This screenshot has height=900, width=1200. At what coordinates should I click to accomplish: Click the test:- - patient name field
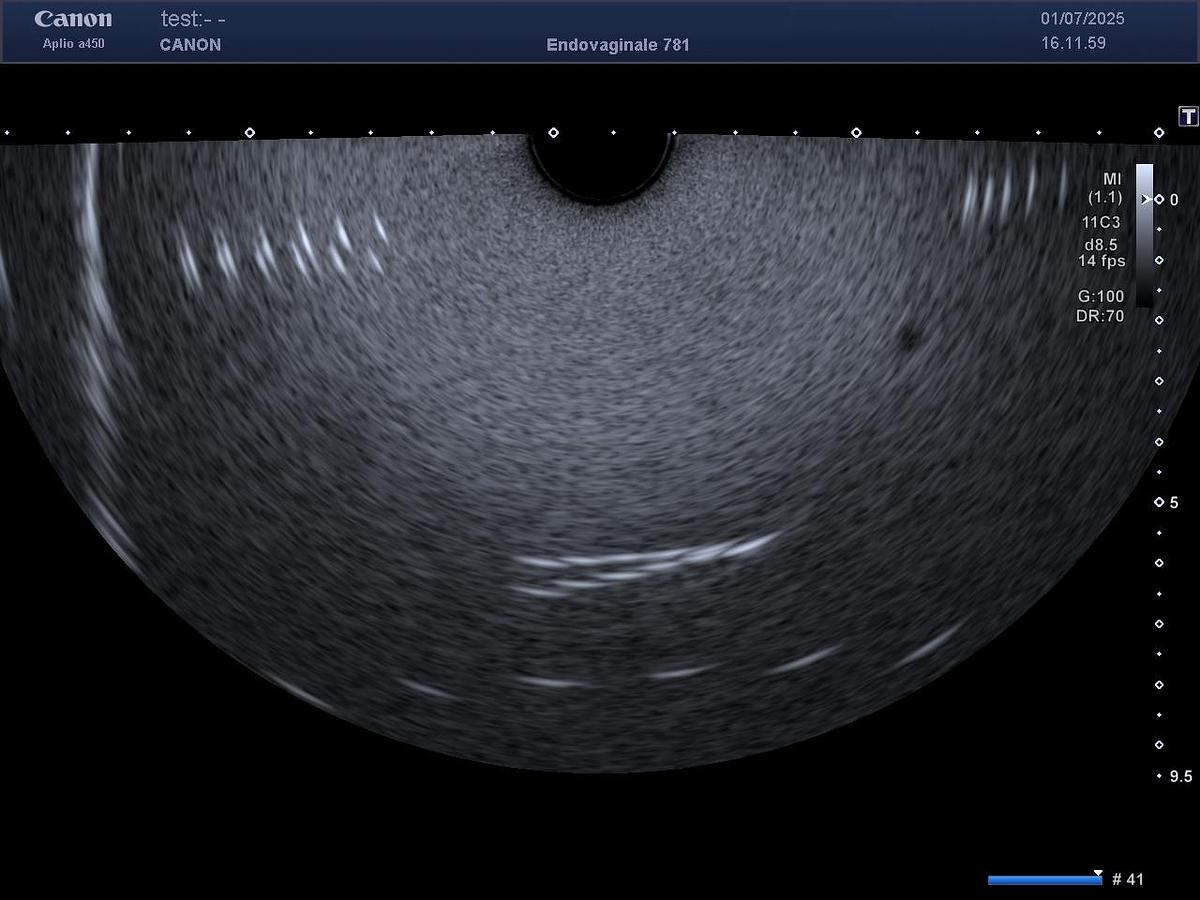point(192,19)
